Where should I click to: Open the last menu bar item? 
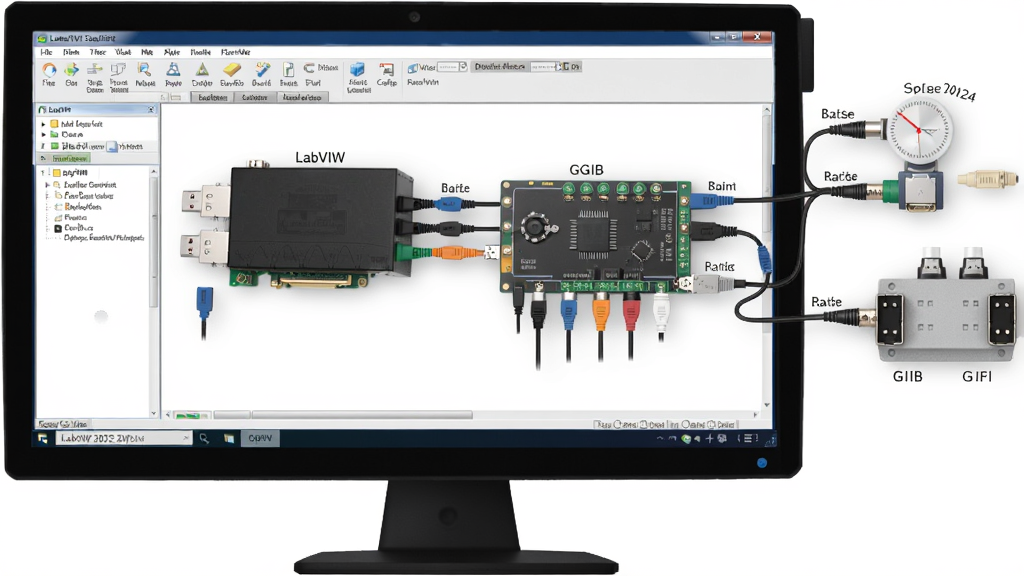[235, 52]
